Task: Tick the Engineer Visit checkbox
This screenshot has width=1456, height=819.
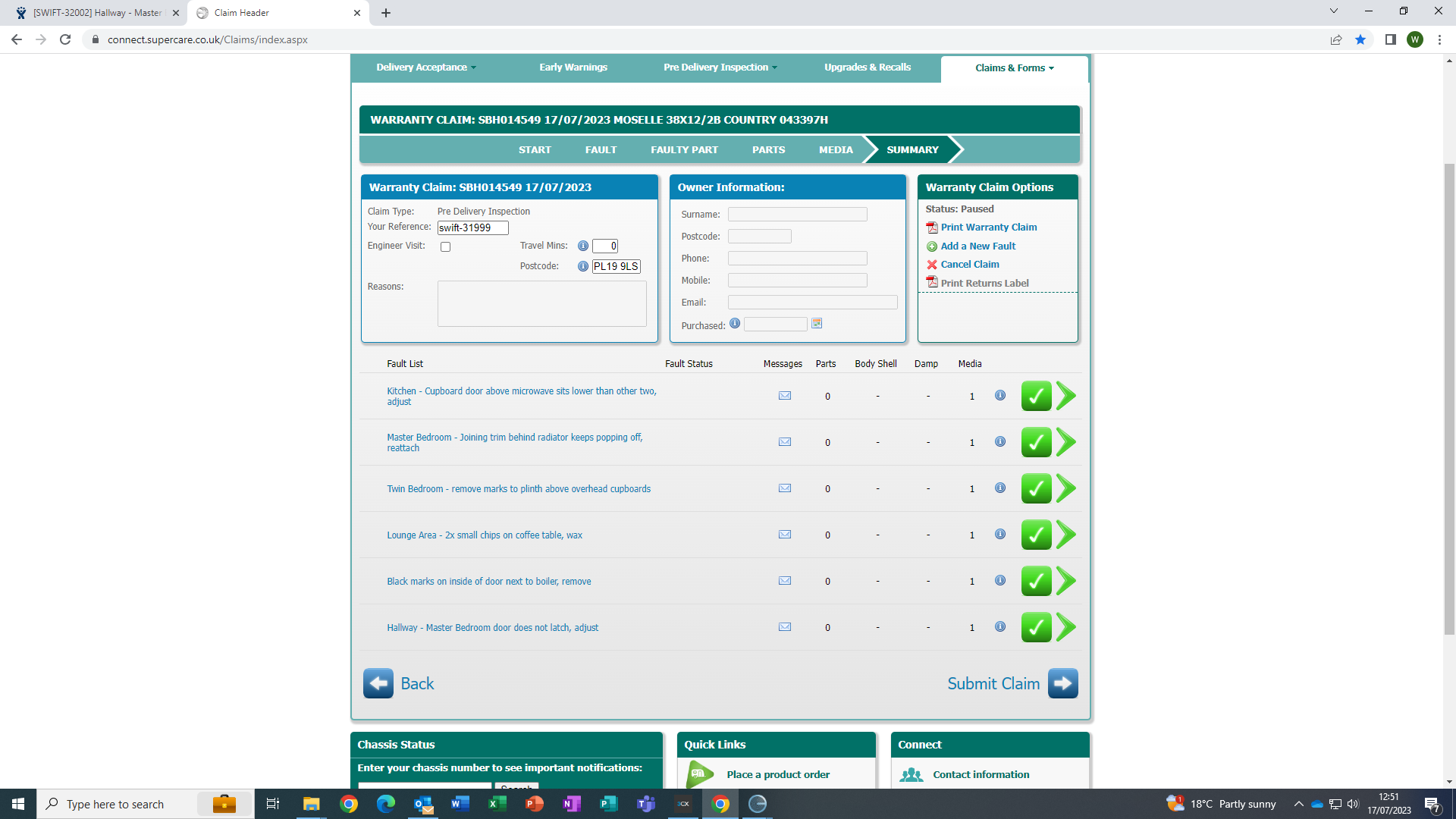Action: pos(446,247)
